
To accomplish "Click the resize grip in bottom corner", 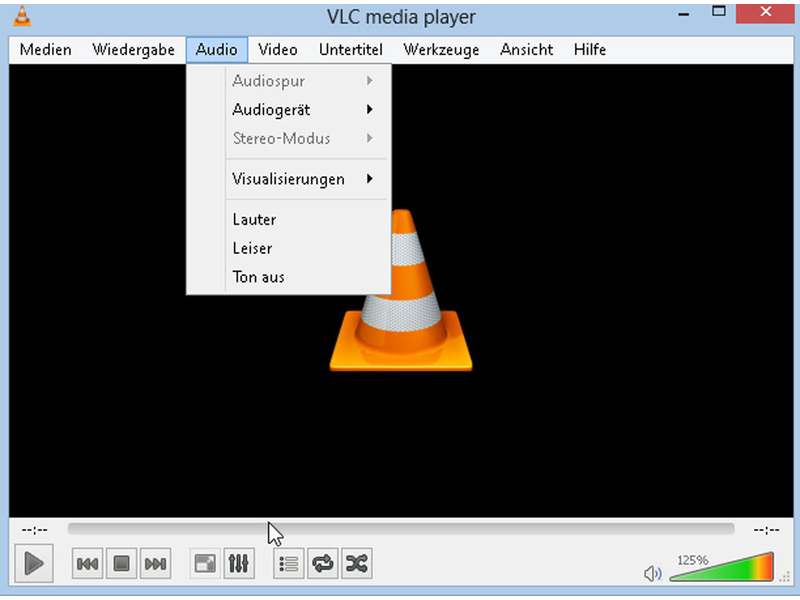I will click(x=784, y=577).
